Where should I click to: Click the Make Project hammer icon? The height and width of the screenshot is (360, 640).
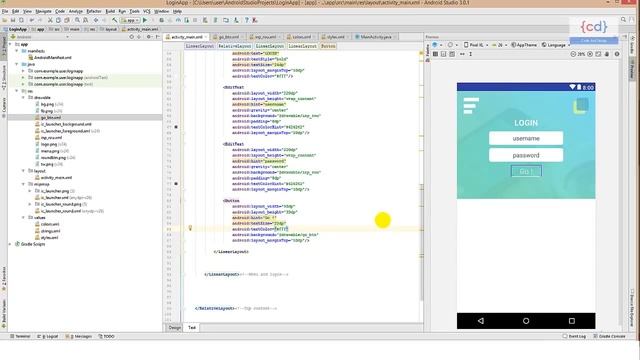coord(115,20)
